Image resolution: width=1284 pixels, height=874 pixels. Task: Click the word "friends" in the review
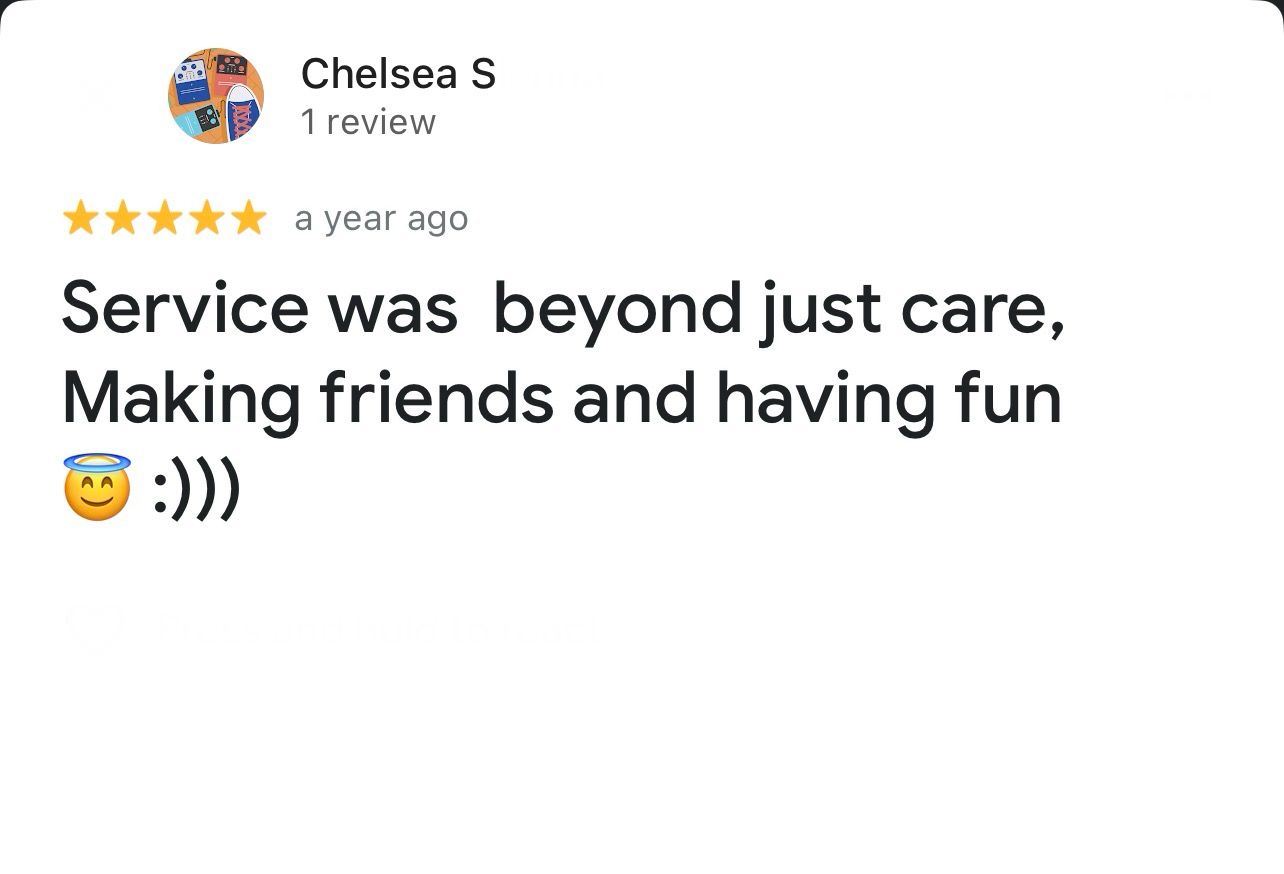click(x=437, y=397)
